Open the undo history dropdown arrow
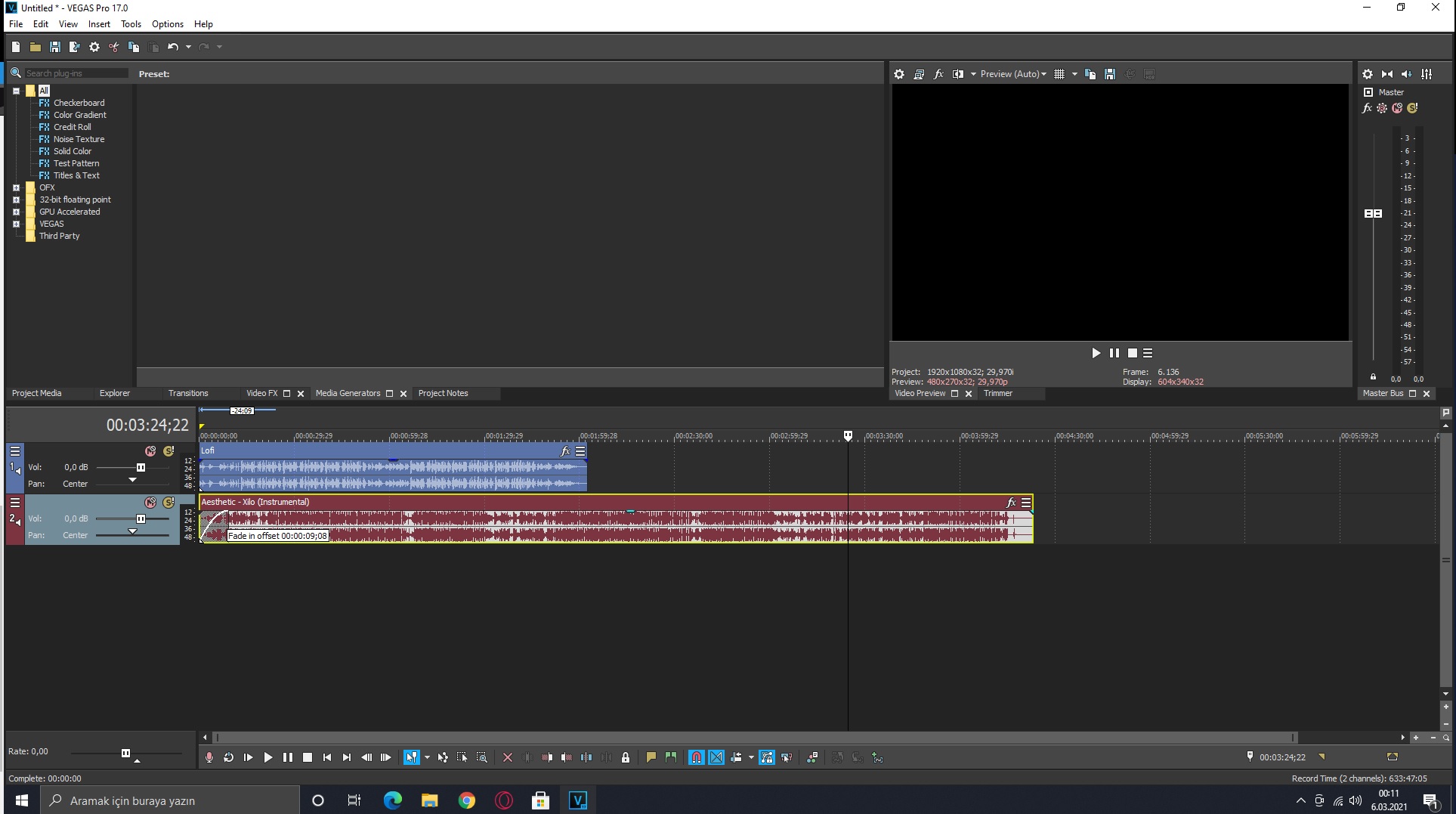This screenshot has height=814, width=1456. pyautogui.click(x=188, y=47)
